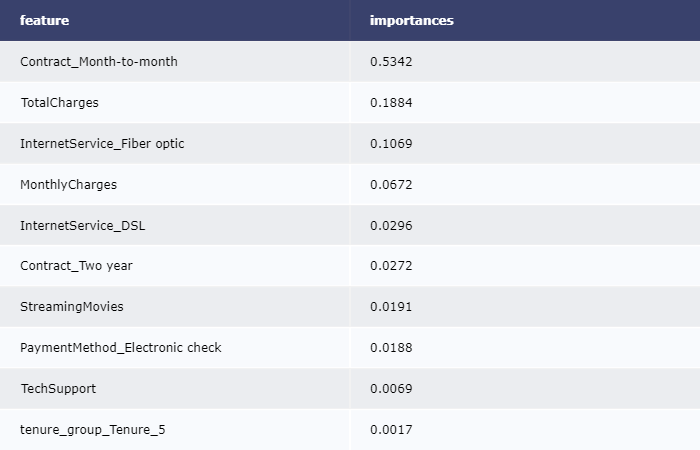
Task: Select the Contract_Two year cell
Action: [76, 266]
